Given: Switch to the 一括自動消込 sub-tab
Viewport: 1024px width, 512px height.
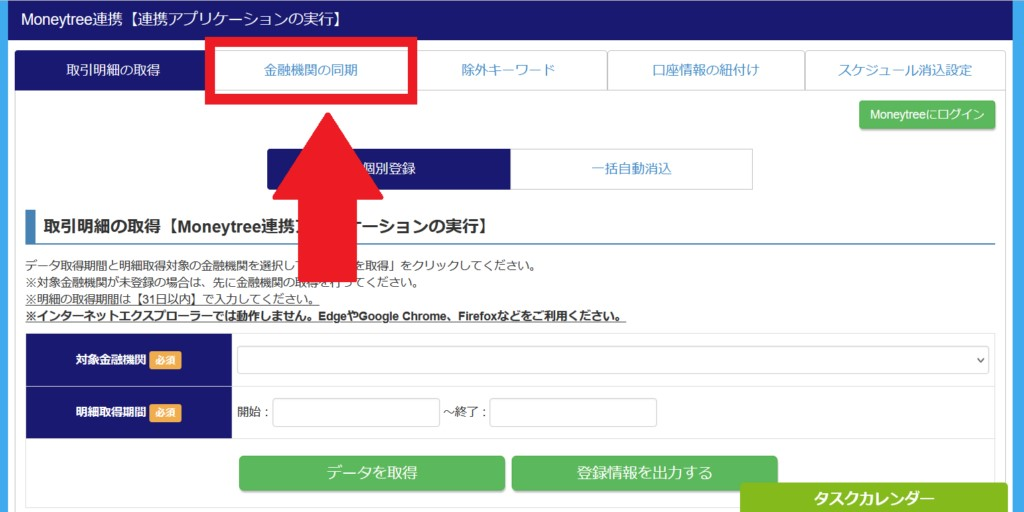Looking at the screenshot, I should (631, 169).
